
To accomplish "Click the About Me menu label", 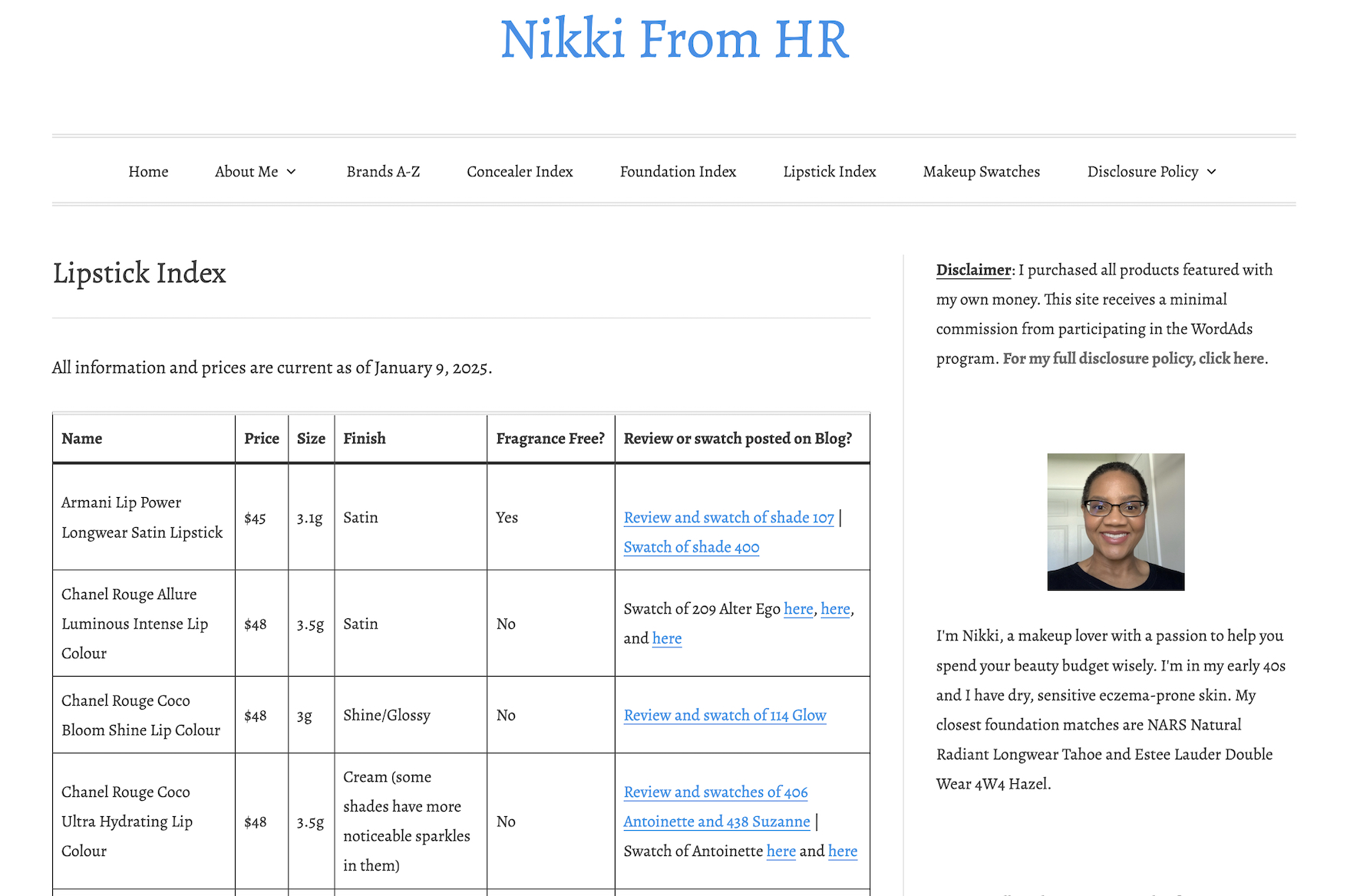I will click(246, 172).
